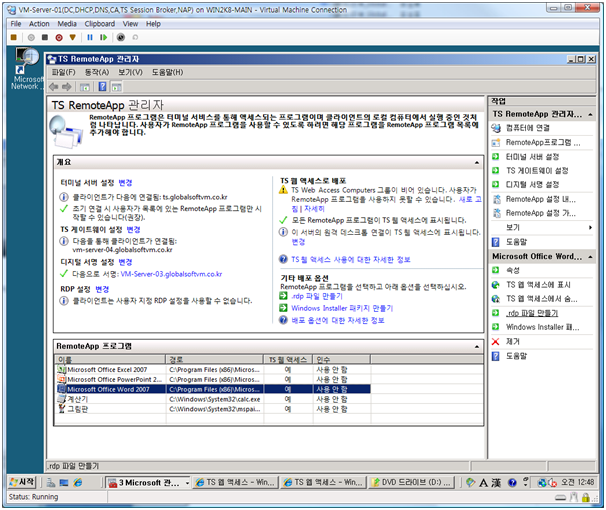Toggle the action pane toolbar icon

point(117,87)
